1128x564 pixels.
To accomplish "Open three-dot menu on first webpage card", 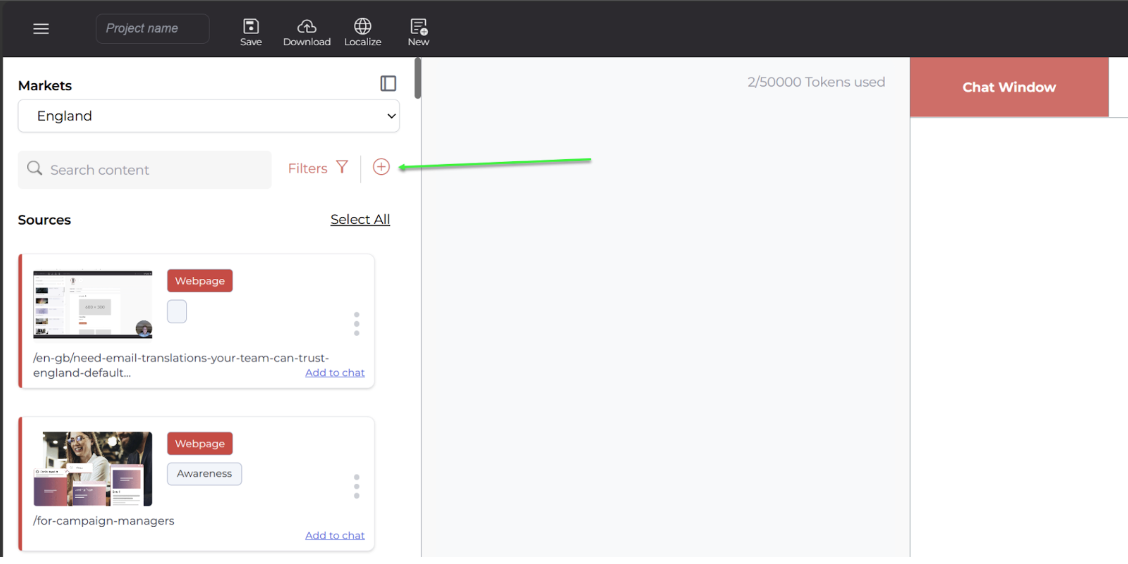I will point(356,323).
